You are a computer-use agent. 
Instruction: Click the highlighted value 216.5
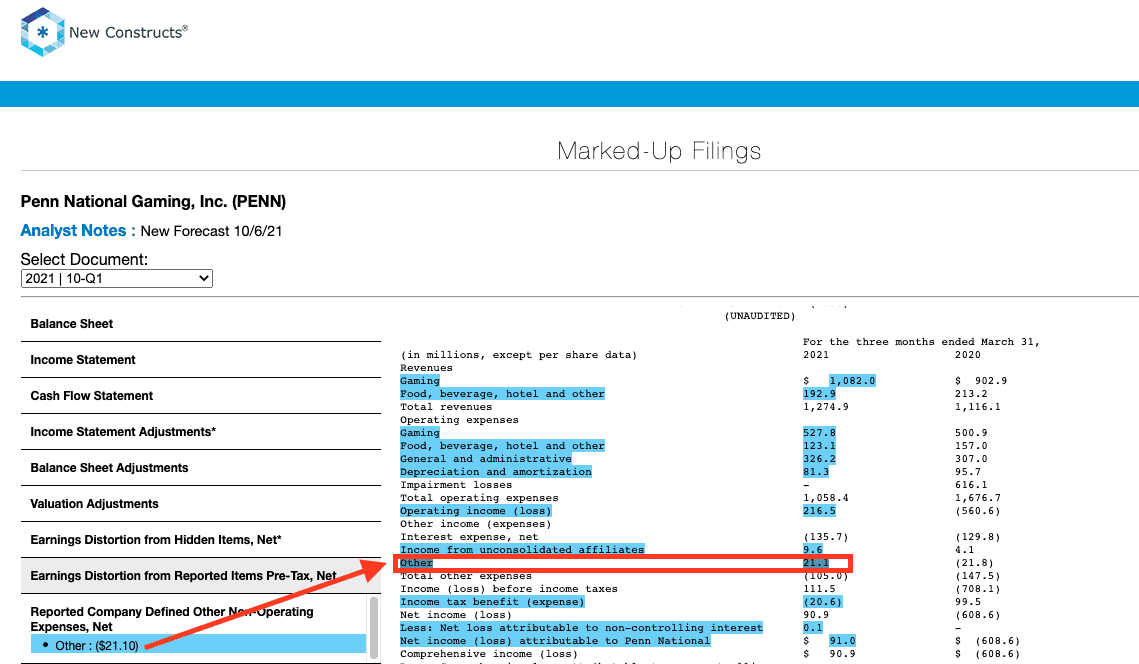819,511
